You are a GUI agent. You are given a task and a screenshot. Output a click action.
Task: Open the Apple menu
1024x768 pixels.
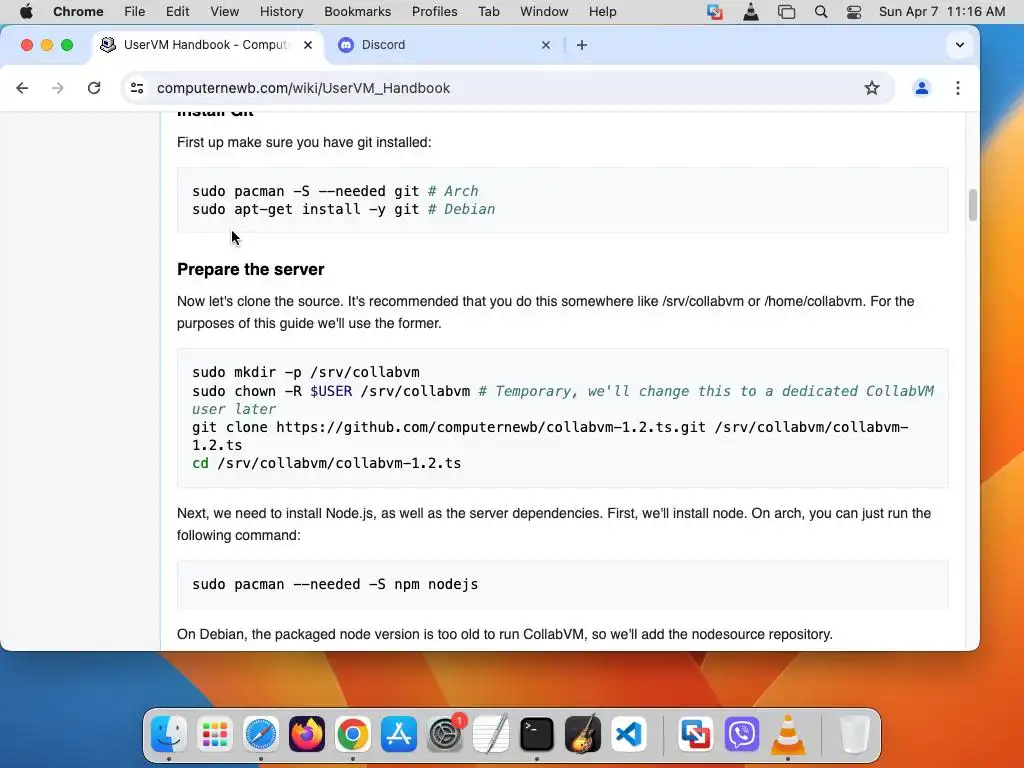[26, 12]
